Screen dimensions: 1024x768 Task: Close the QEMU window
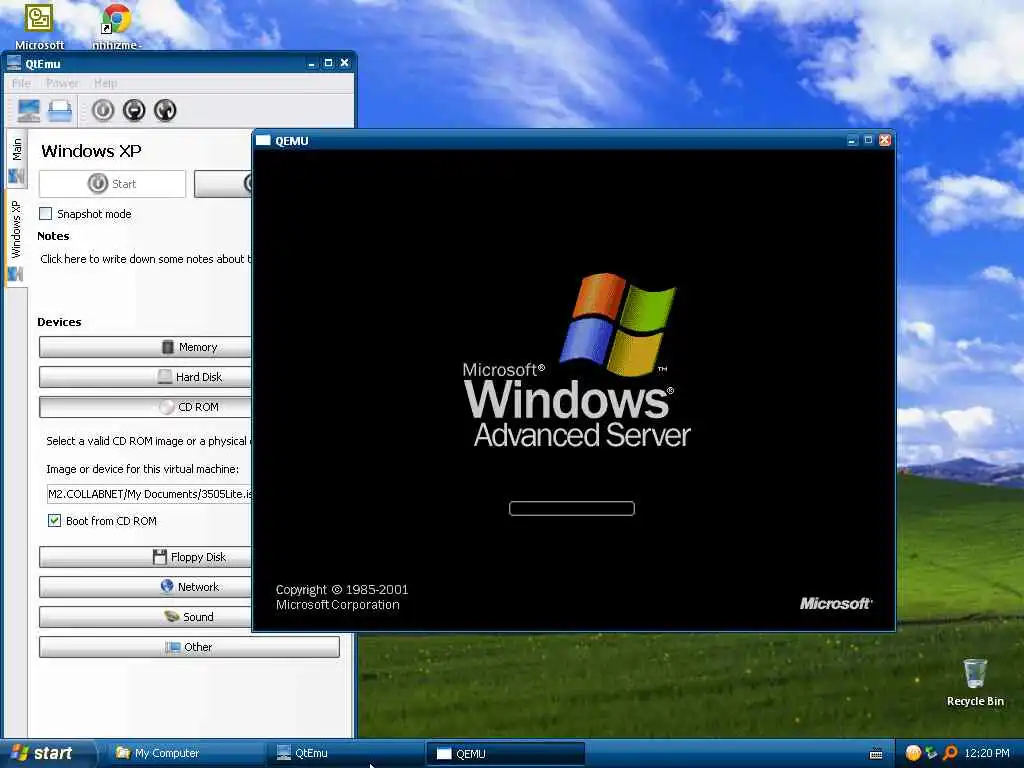pyautogui.click(x=885, y=140)
